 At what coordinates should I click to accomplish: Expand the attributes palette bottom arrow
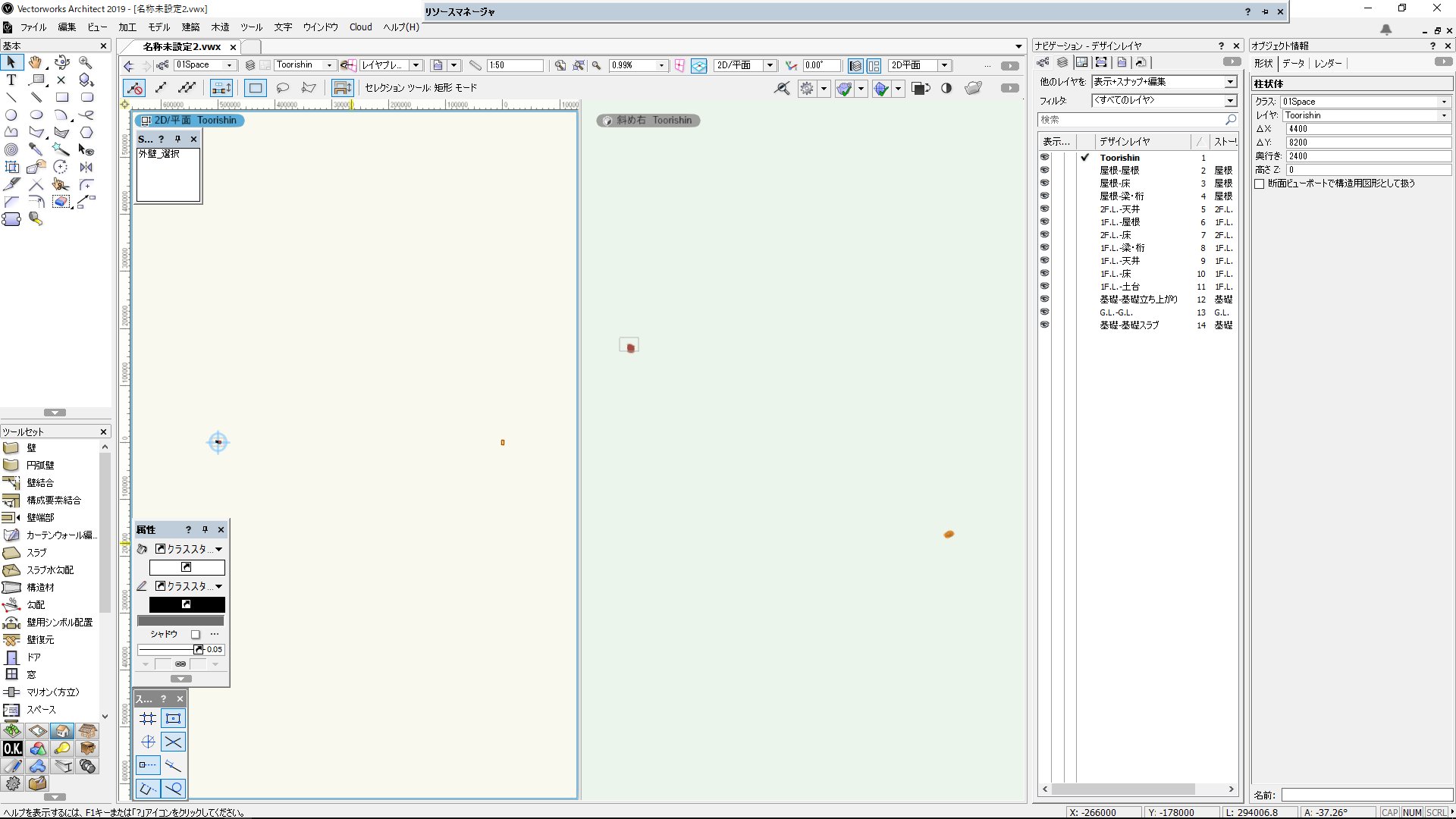click(180, 679)
